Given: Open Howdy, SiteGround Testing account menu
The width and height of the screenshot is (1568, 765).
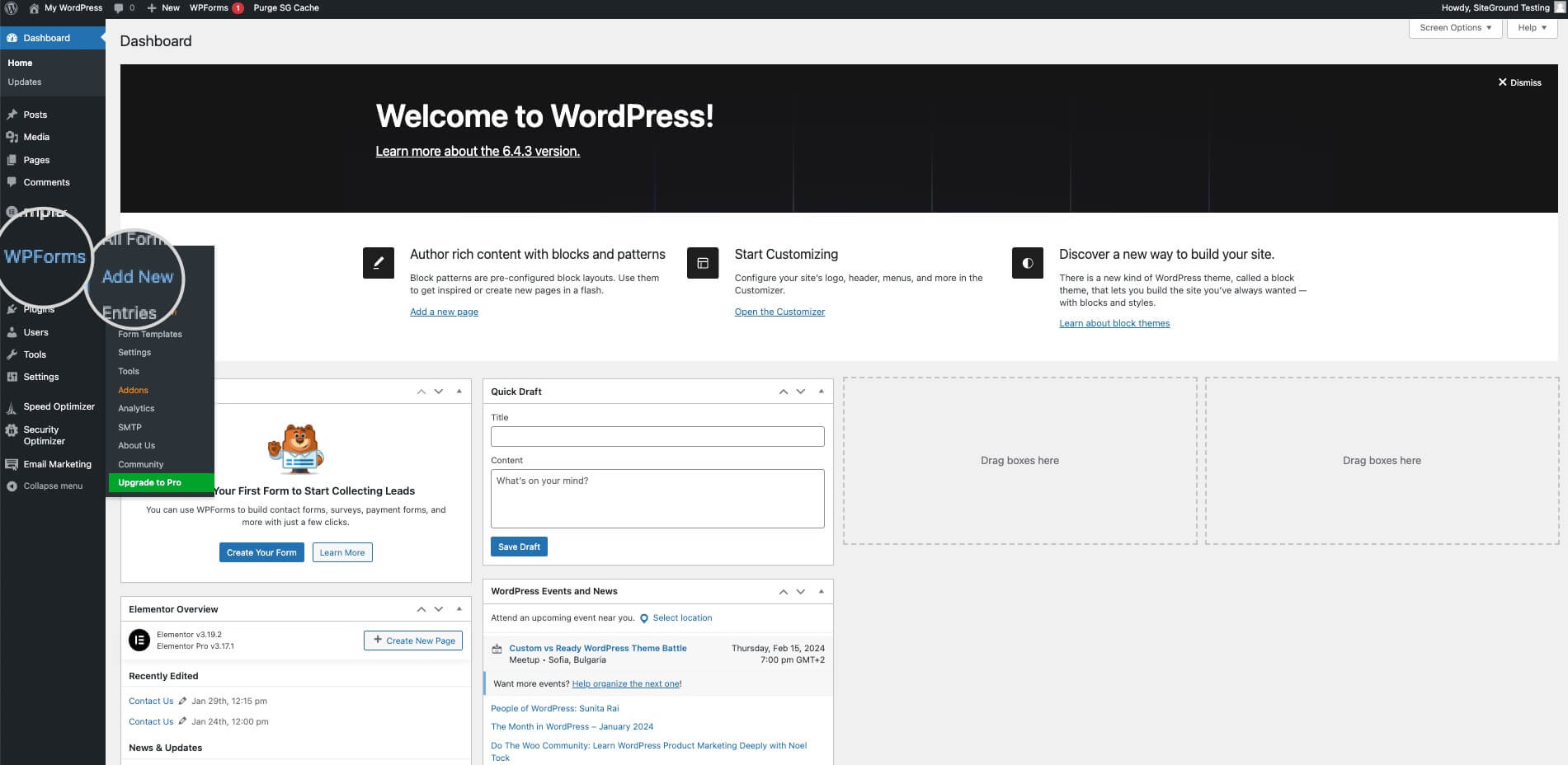Looking at the screenshot, I should click(1502, 8).
